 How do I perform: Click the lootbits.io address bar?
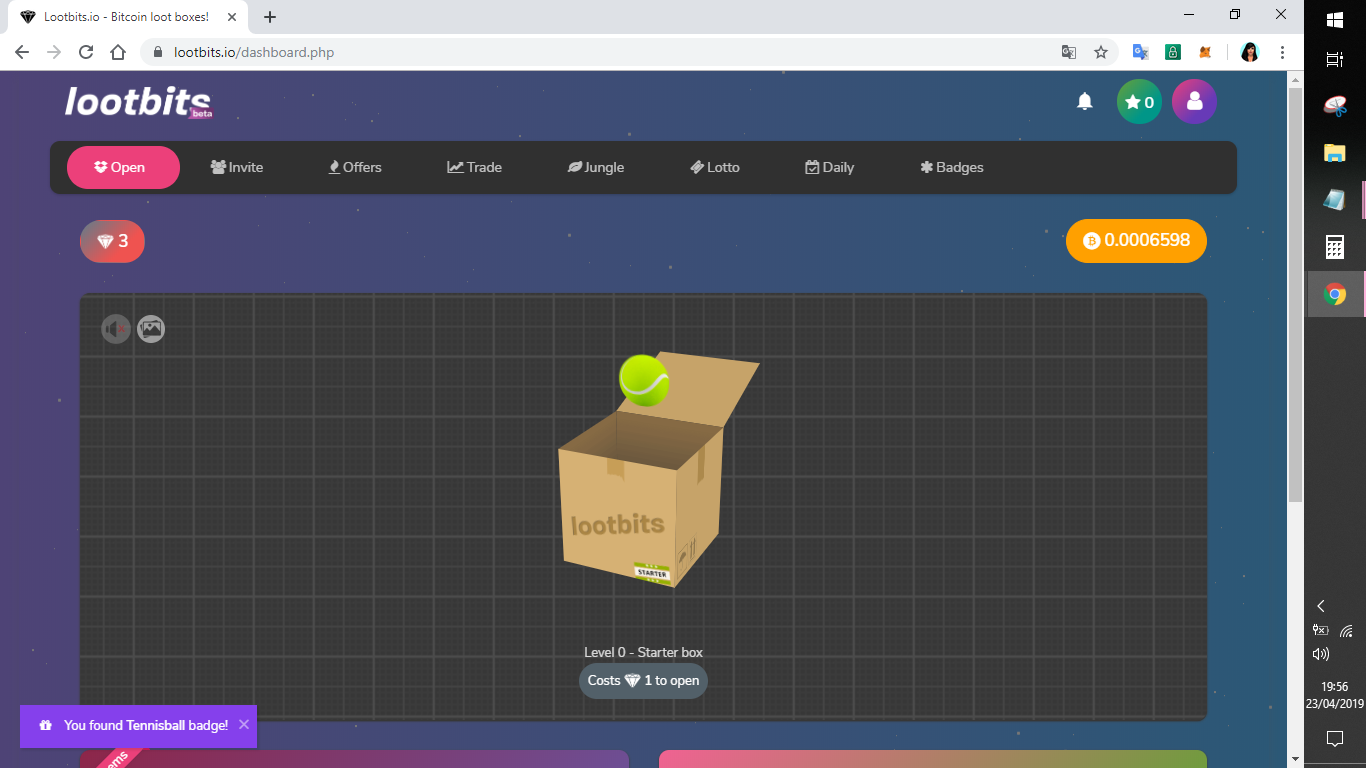coord(600,52)
